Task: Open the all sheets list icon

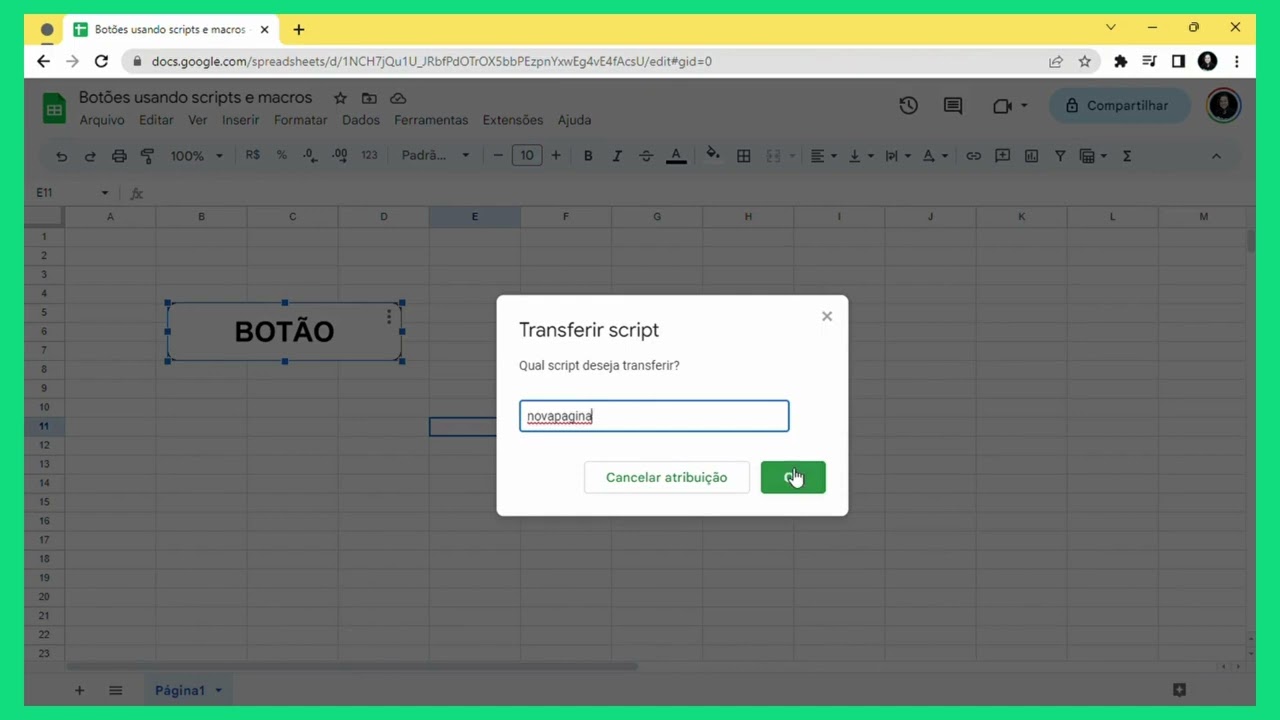Action: pos(115,690)
